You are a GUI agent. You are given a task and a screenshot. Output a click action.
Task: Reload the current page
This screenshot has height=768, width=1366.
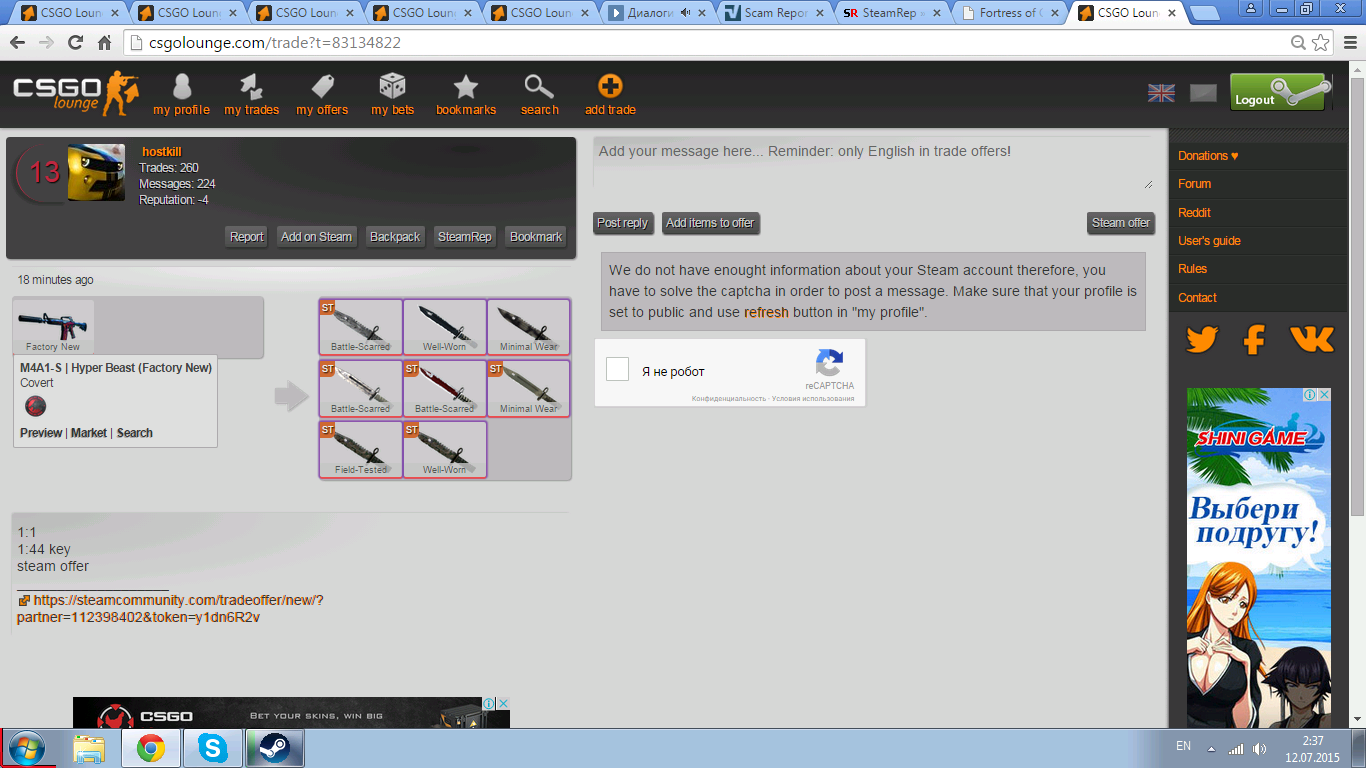(x=75, y=43)
